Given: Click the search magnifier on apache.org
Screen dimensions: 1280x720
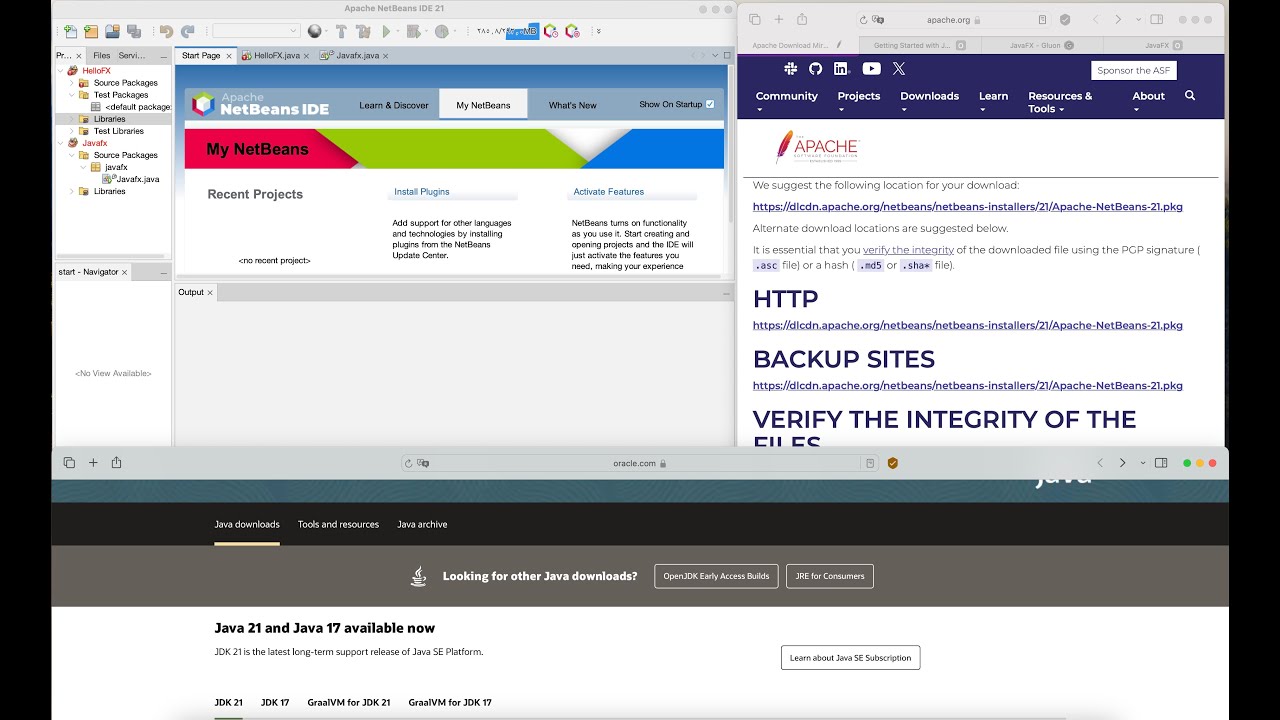Looking at the screenshot, I should pos(1190,96).
